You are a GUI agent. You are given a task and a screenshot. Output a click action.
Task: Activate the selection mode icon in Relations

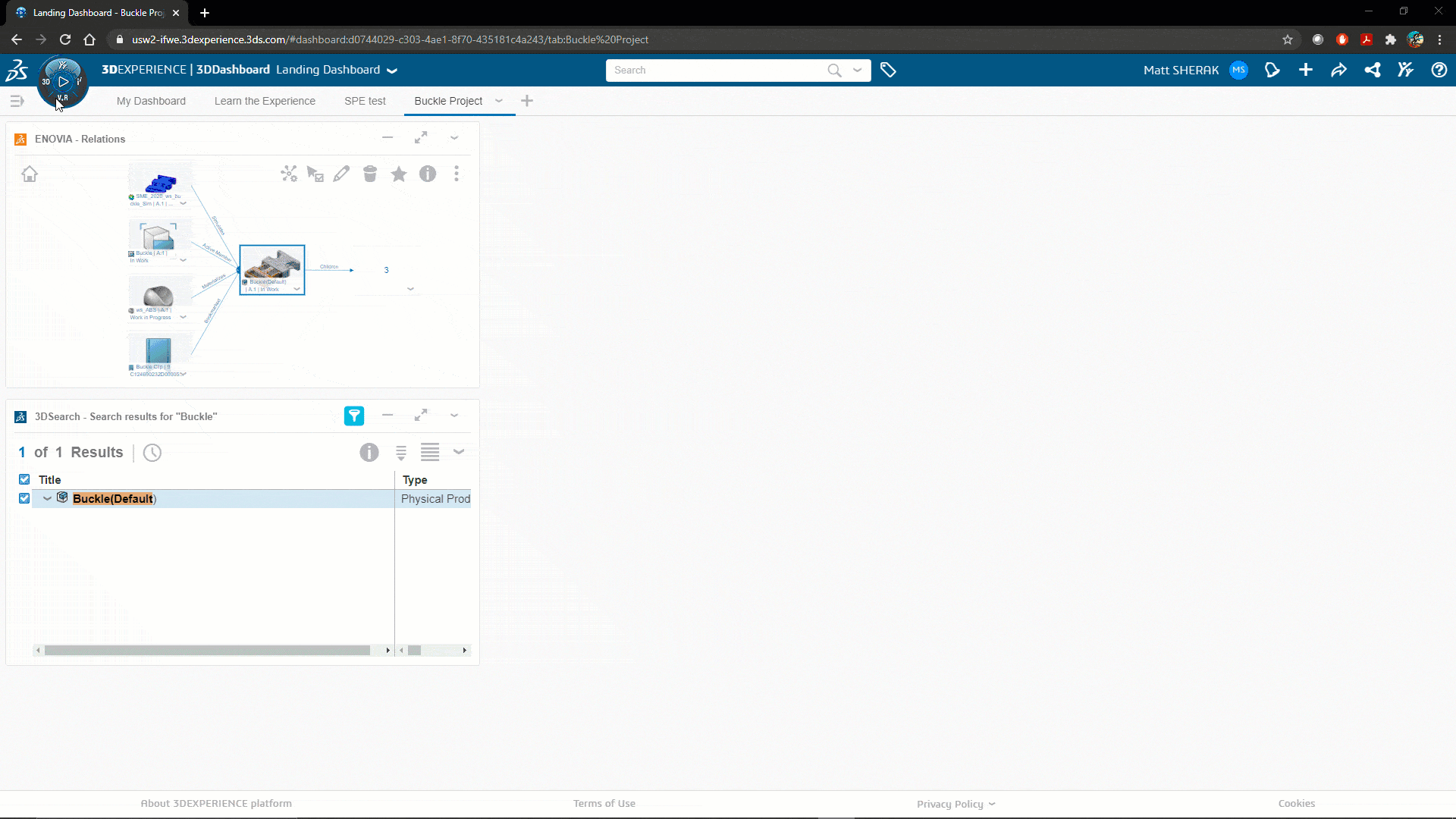click(315, 174)
